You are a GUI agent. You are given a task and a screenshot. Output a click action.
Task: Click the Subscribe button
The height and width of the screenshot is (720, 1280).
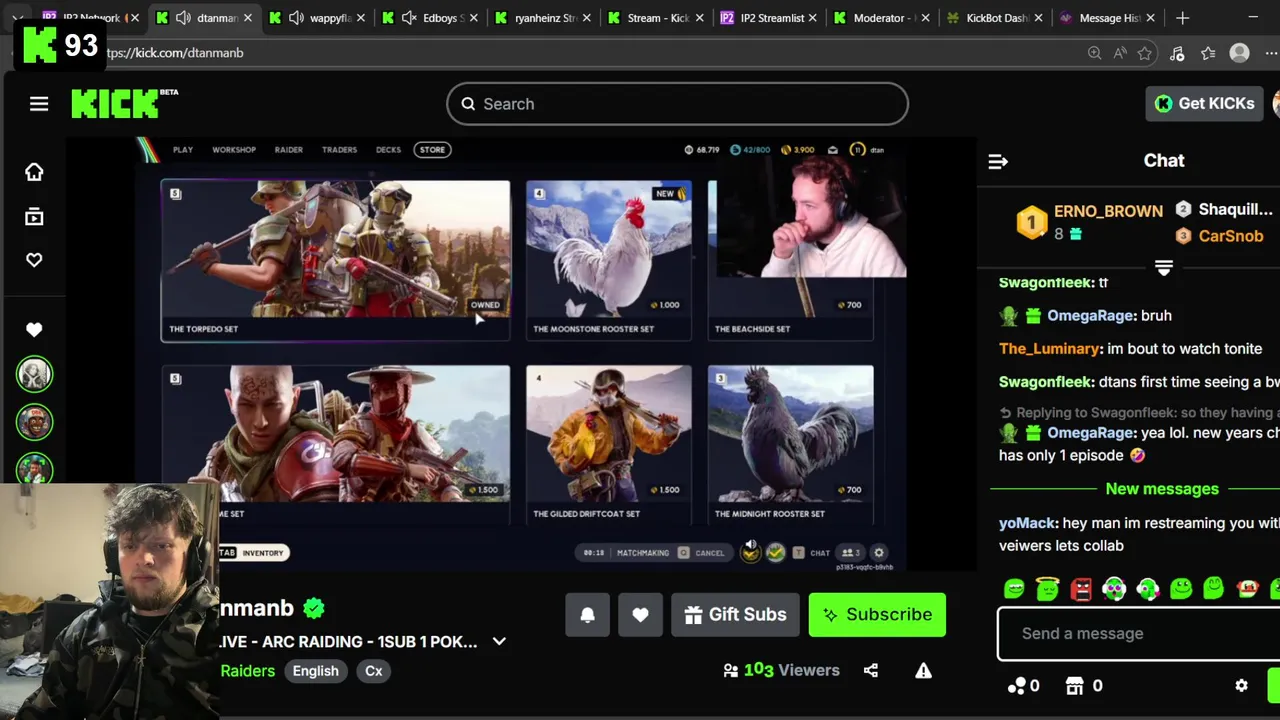877,615
